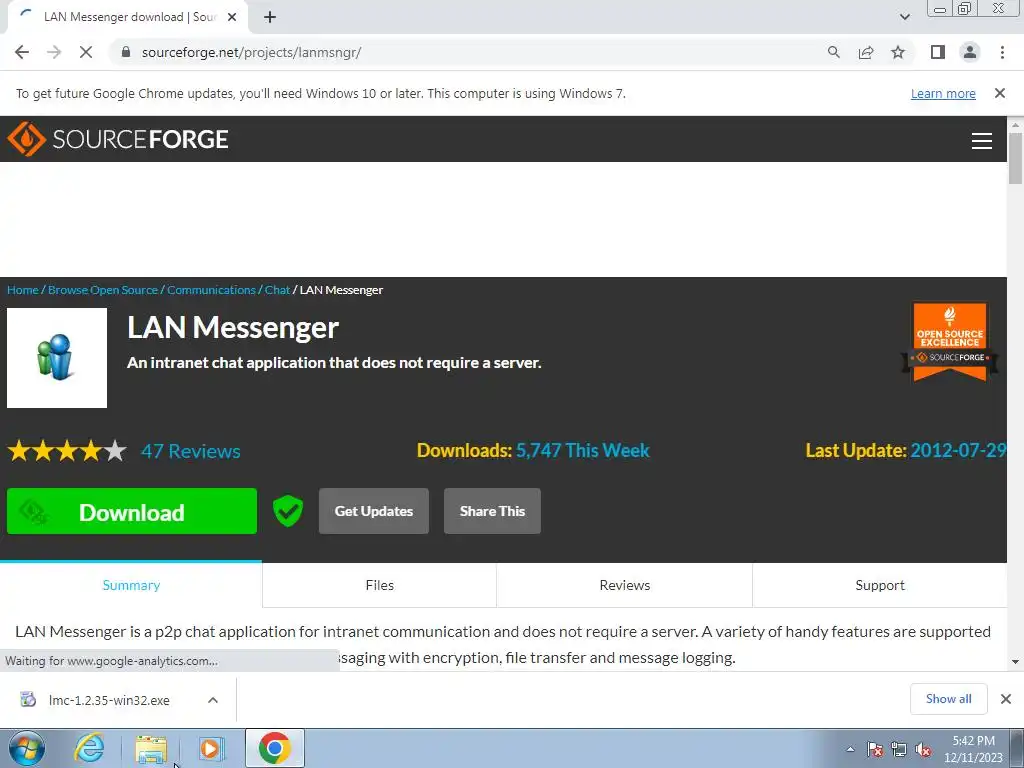Click the Get Updates button

click(x=374, y=511)
